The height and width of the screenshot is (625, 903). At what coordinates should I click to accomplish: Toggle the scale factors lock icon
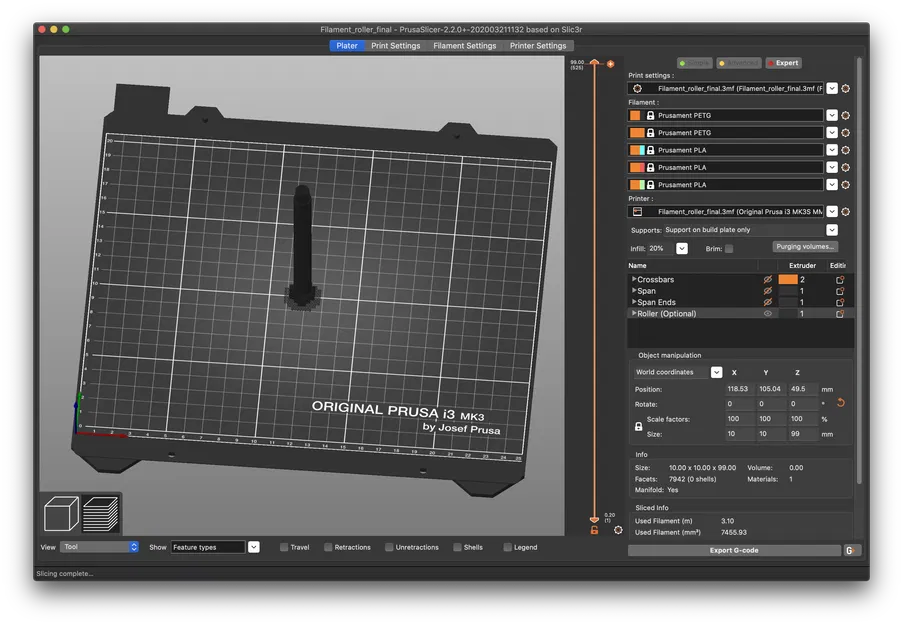pos(639,426)
